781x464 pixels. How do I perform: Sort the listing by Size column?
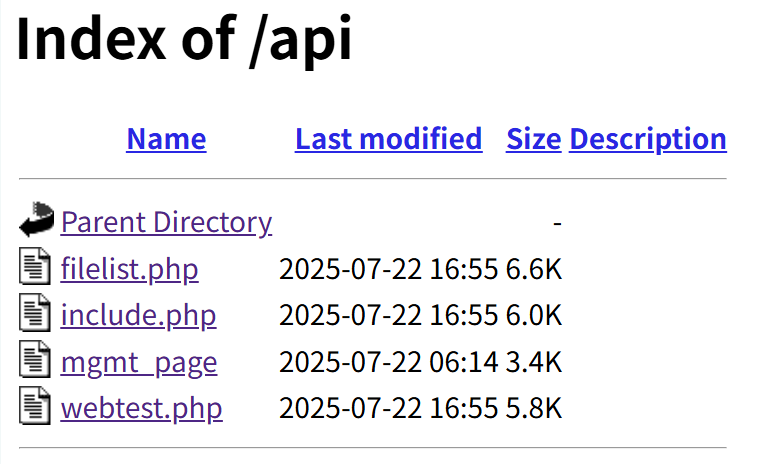click(533, 139)
